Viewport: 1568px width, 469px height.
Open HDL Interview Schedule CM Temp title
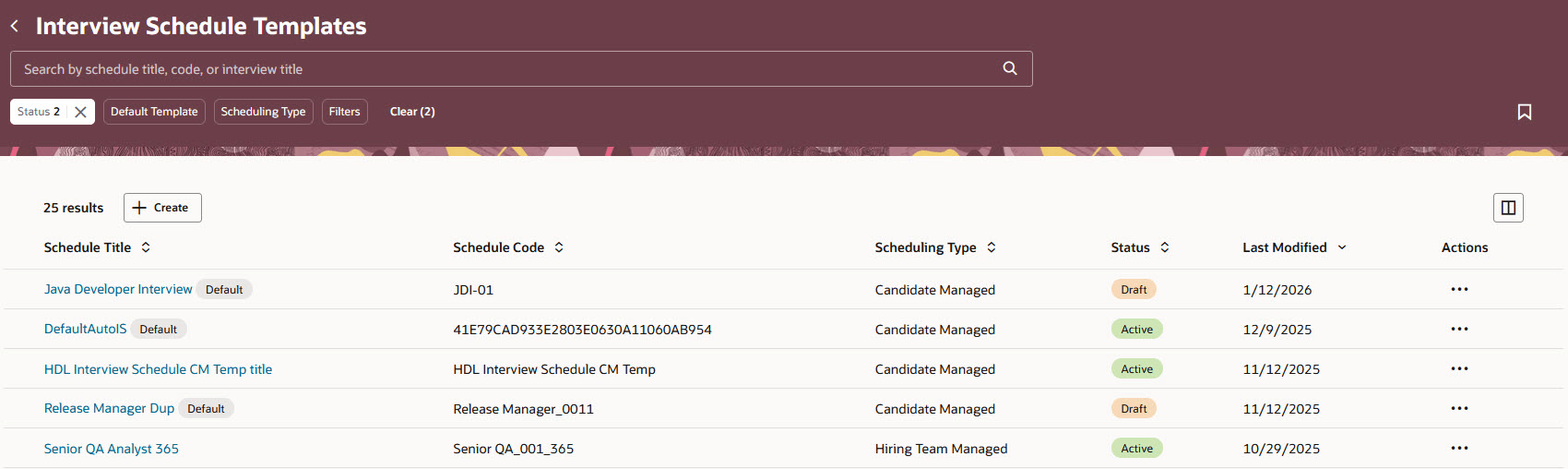pyautogui.click(x=158, y=369)
